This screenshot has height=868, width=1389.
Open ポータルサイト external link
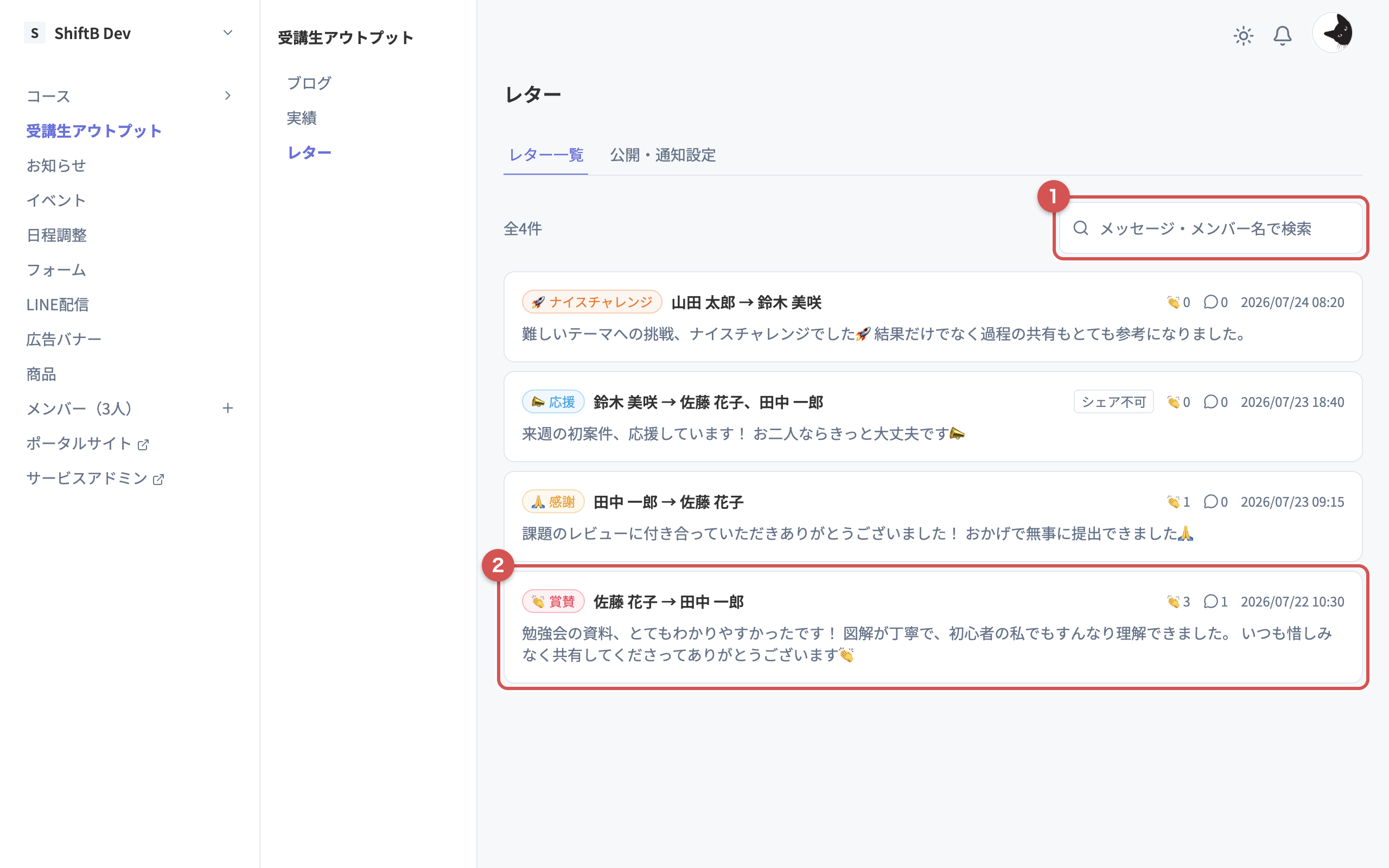(x=79, y=443)
